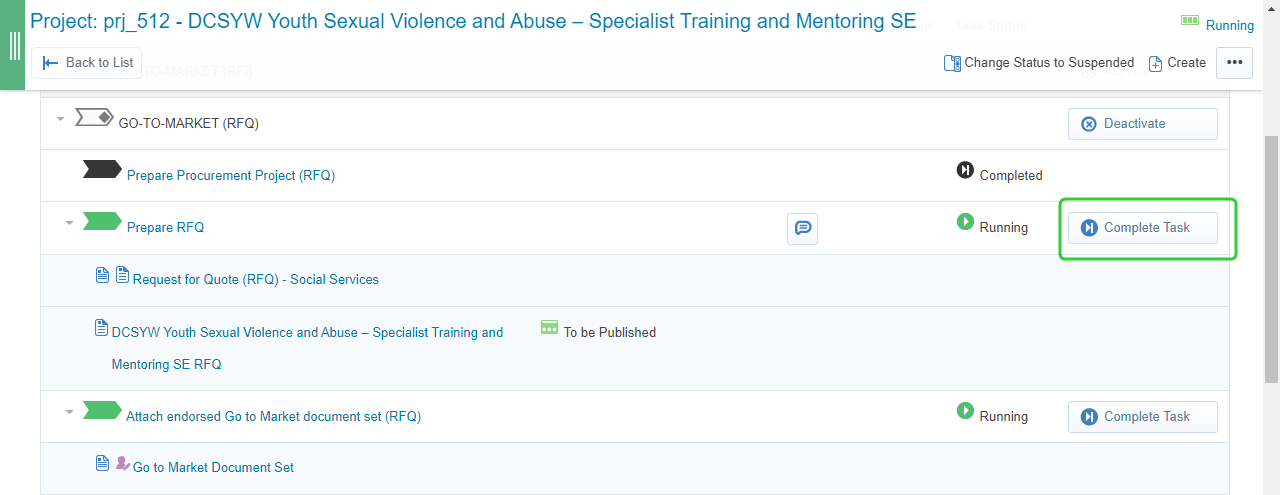Click the To be Published text

(x=610, y=332)
